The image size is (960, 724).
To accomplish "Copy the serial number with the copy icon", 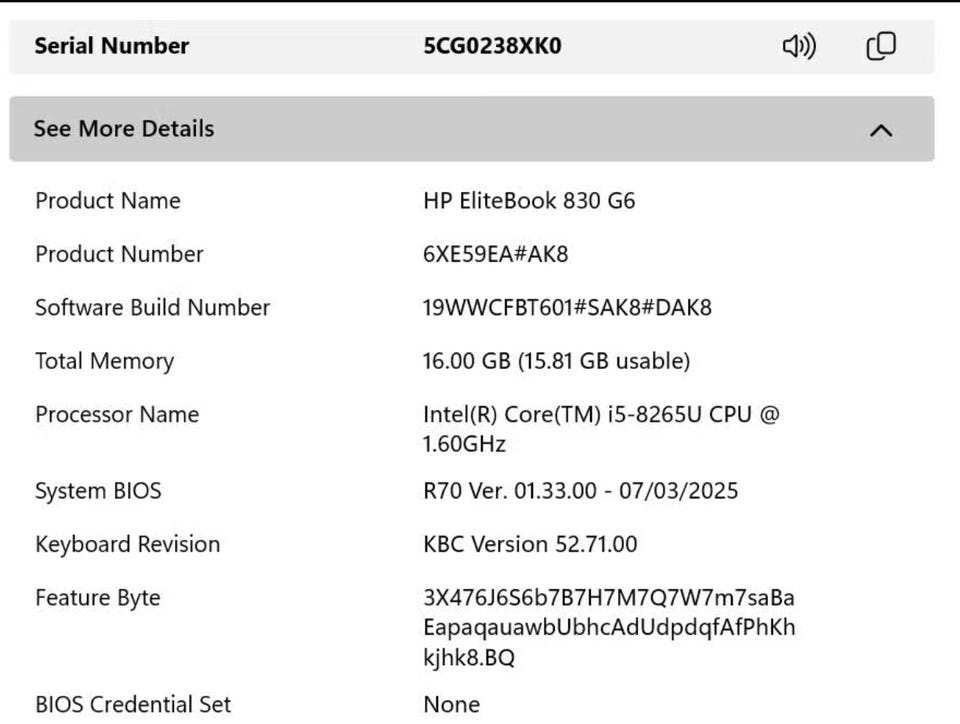I will pyautogui.click(x=881, y=47).
